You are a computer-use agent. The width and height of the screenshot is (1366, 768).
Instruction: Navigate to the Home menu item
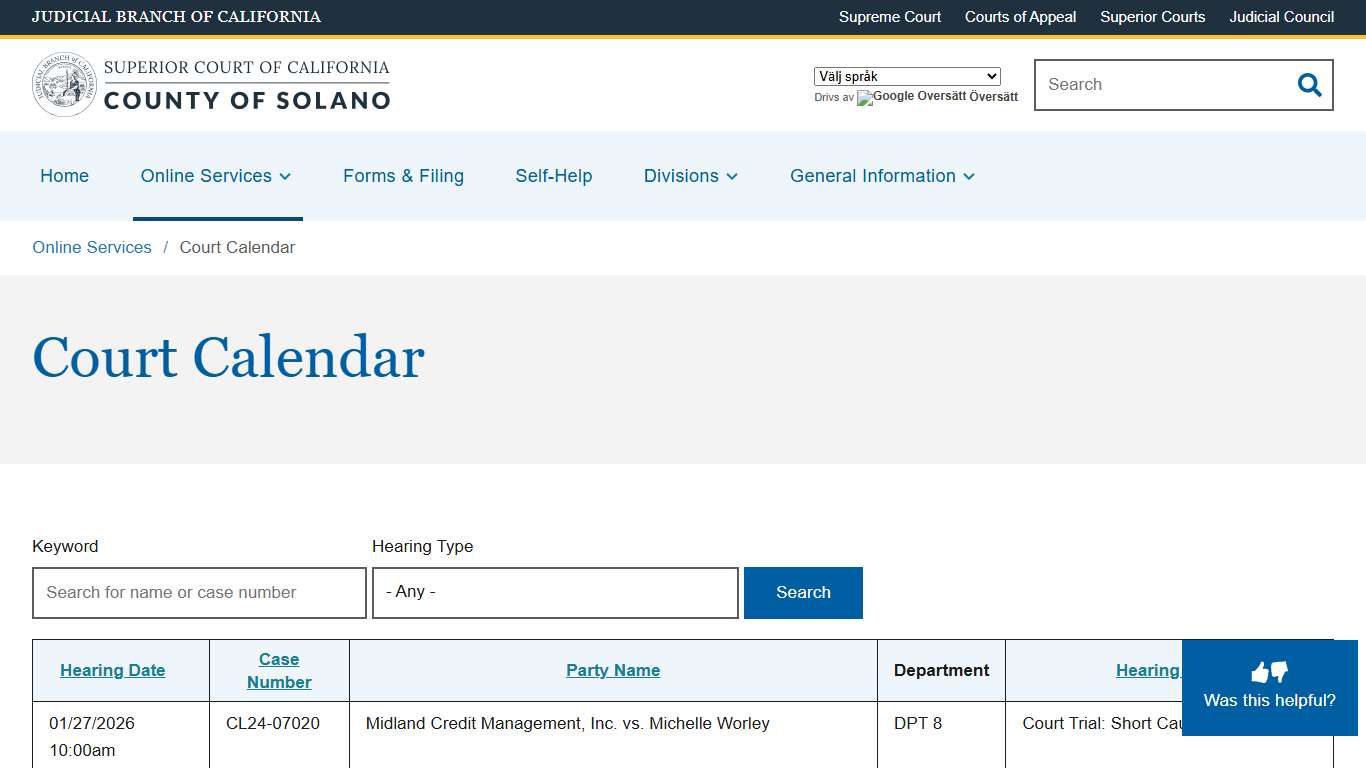tap(64, 176)
